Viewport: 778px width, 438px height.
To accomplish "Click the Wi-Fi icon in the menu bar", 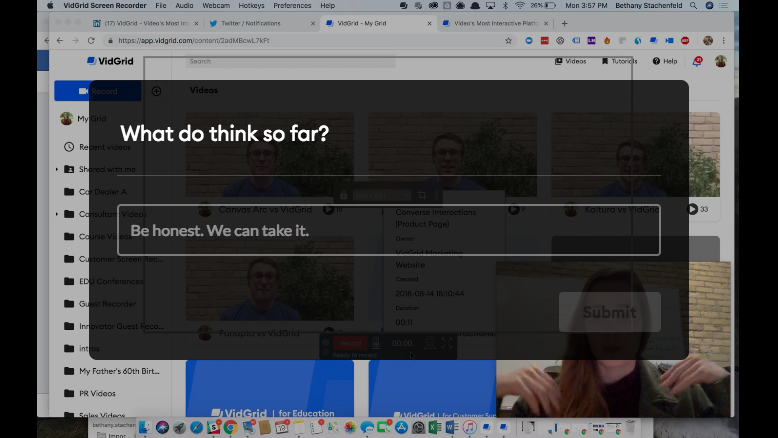I will [x=519, y=5].
